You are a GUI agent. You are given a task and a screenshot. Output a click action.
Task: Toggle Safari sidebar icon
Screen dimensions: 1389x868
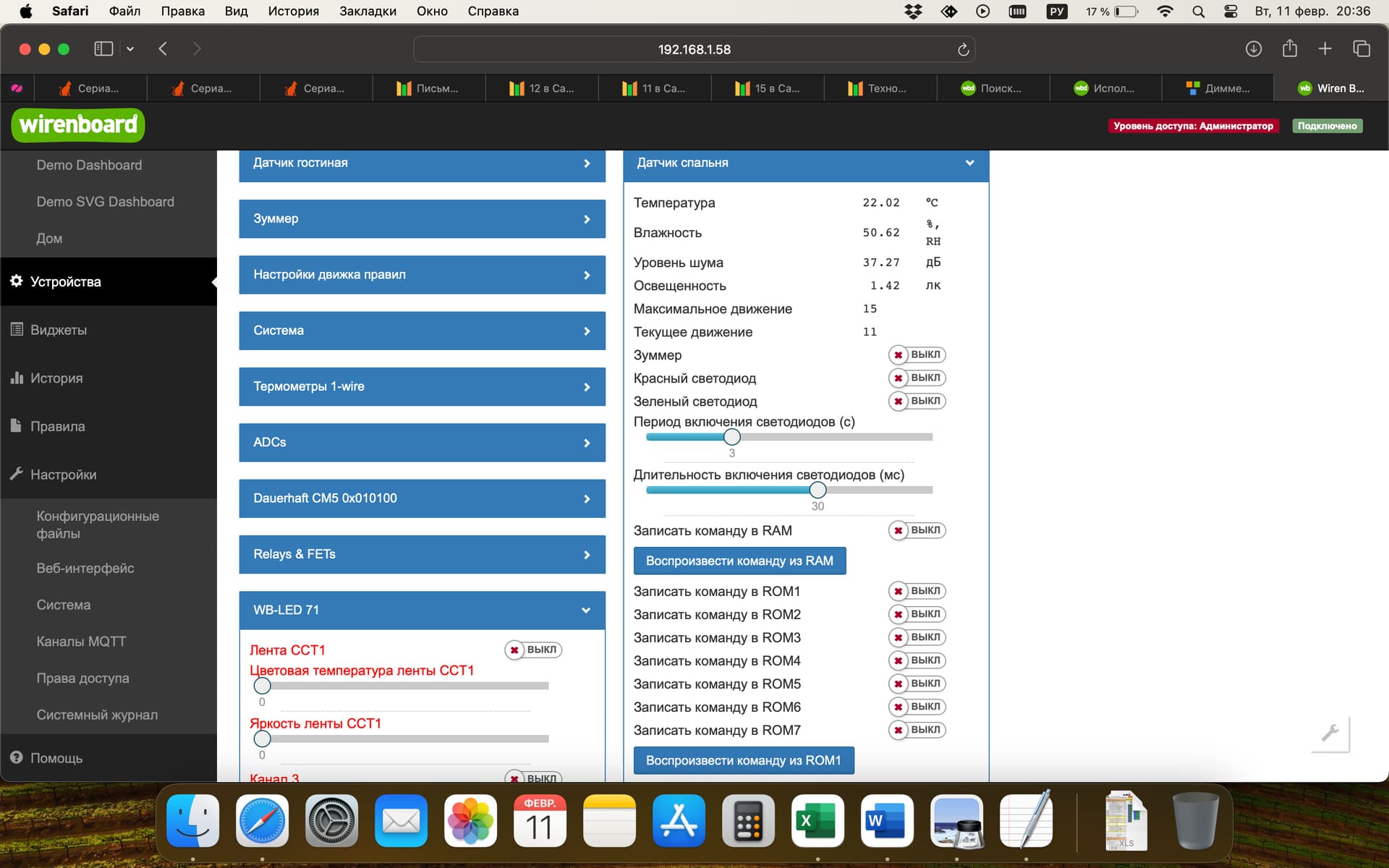[103, 48]
